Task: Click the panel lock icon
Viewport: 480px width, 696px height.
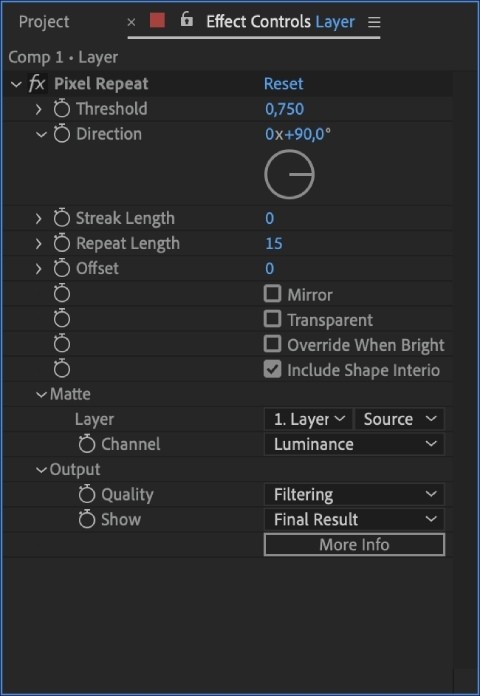Action: (x=186, y=20)
